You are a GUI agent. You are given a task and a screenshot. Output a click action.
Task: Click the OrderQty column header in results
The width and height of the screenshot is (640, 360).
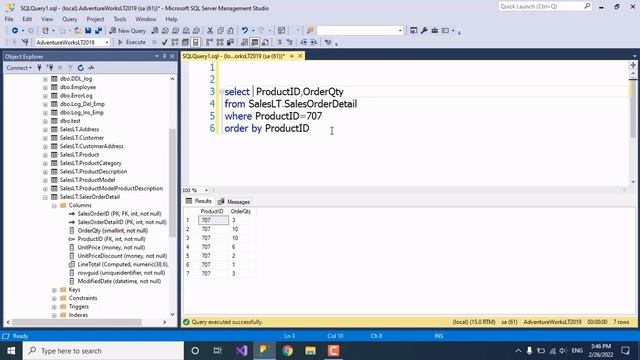(241, 211)
